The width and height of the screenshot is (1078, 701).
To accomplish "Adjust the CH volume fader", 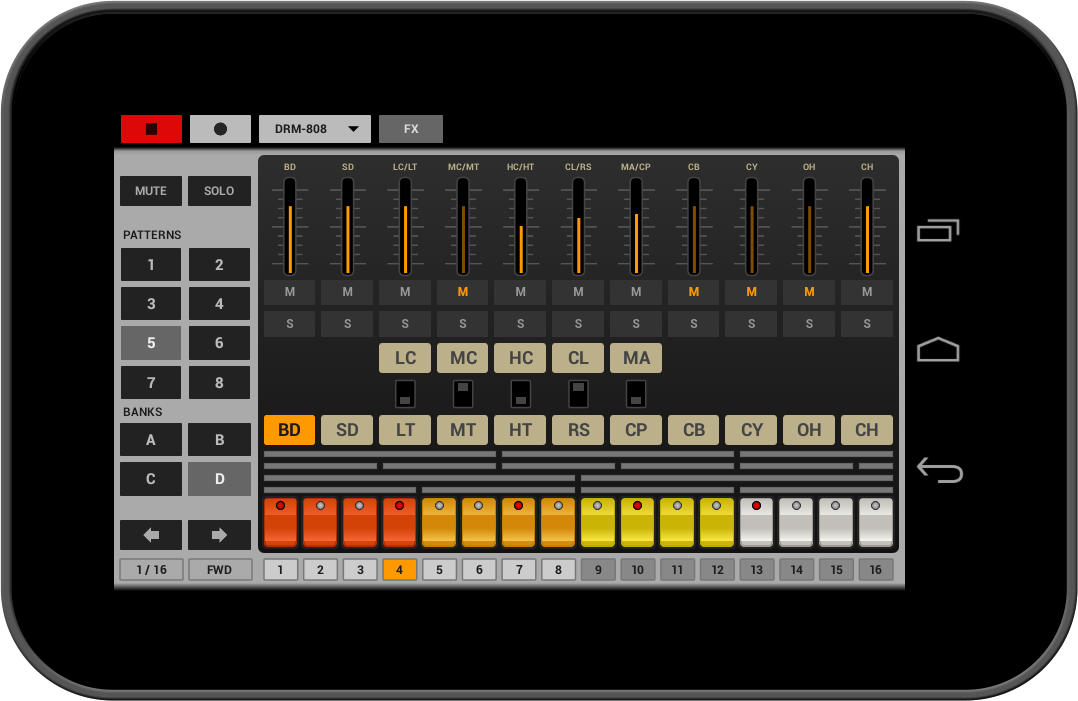I will (x=867, y=227).
